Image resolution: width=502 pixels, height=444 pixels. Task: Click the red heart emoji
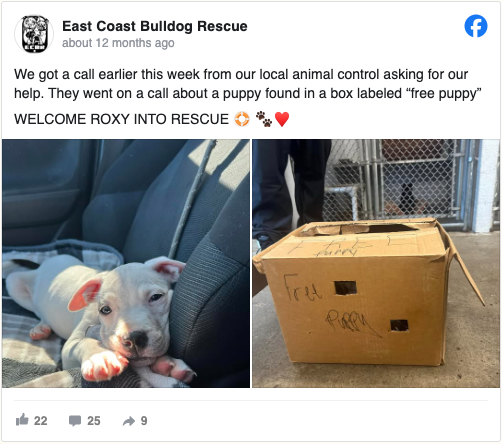282,119
